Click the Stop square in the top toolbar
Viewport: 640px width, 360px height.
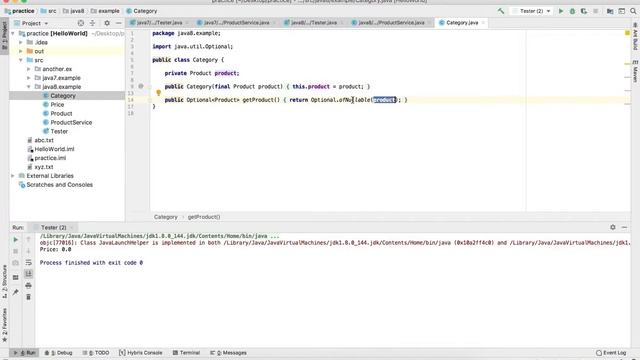(596, 11)
